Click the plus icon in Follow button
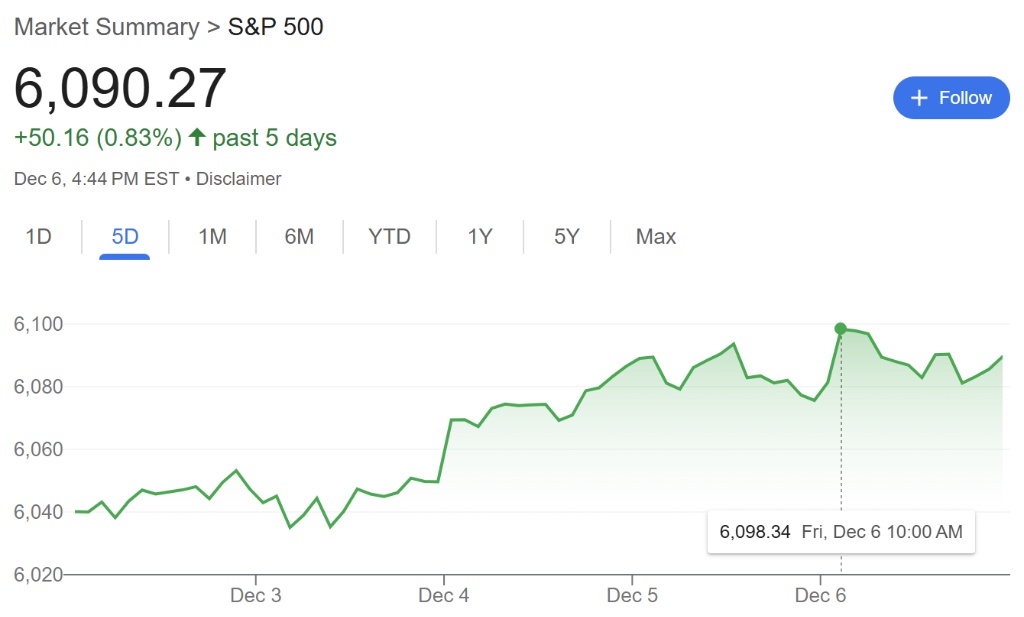Viewport: 1024px width, 617px height. [919, 98]
